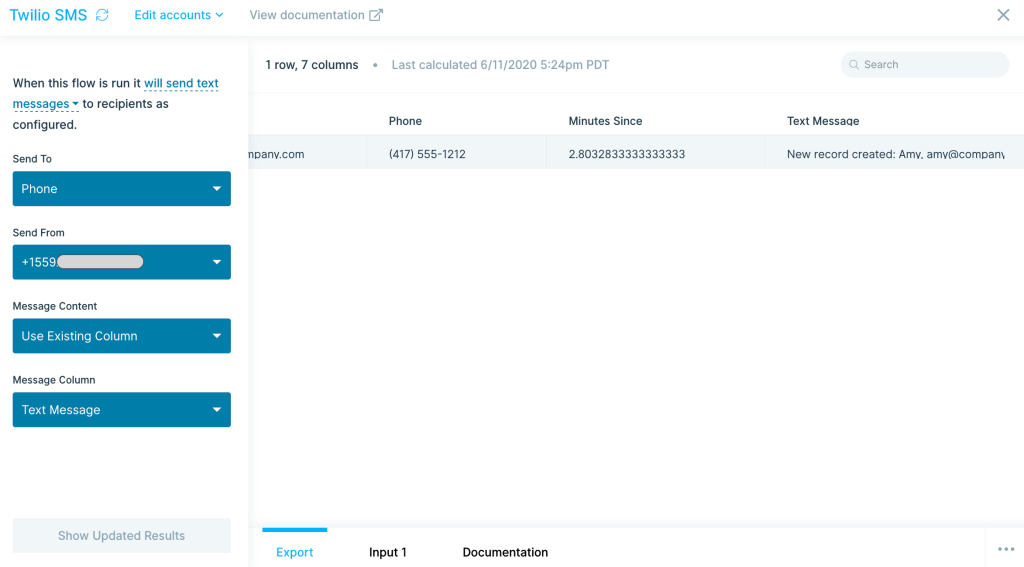Switch to the Input 1 tab
The image size is (1024, 567).
[387, 552]
